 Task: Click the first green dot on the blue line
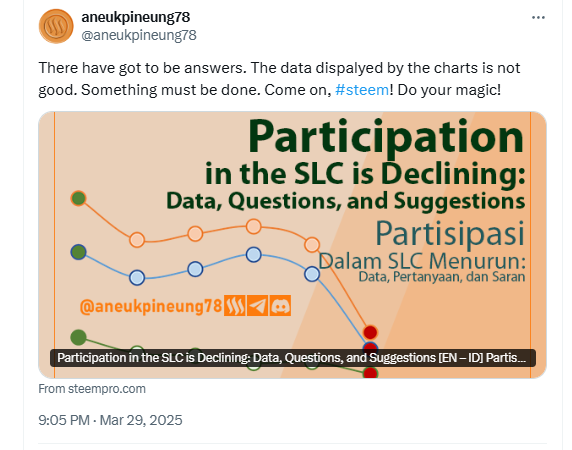tap(78, 252)
